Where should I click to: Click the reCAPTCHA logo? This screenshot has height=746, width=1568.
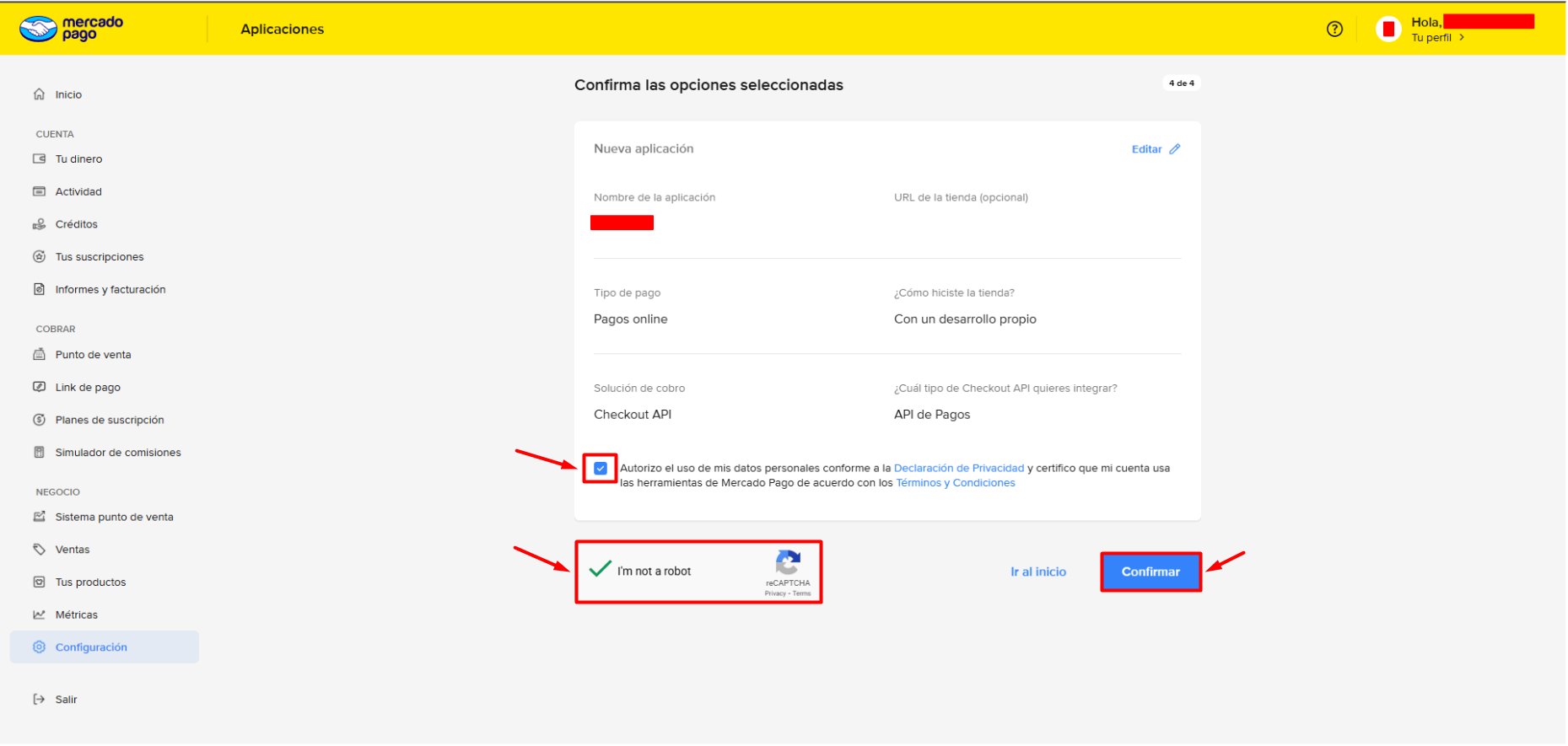coord(788,562)
